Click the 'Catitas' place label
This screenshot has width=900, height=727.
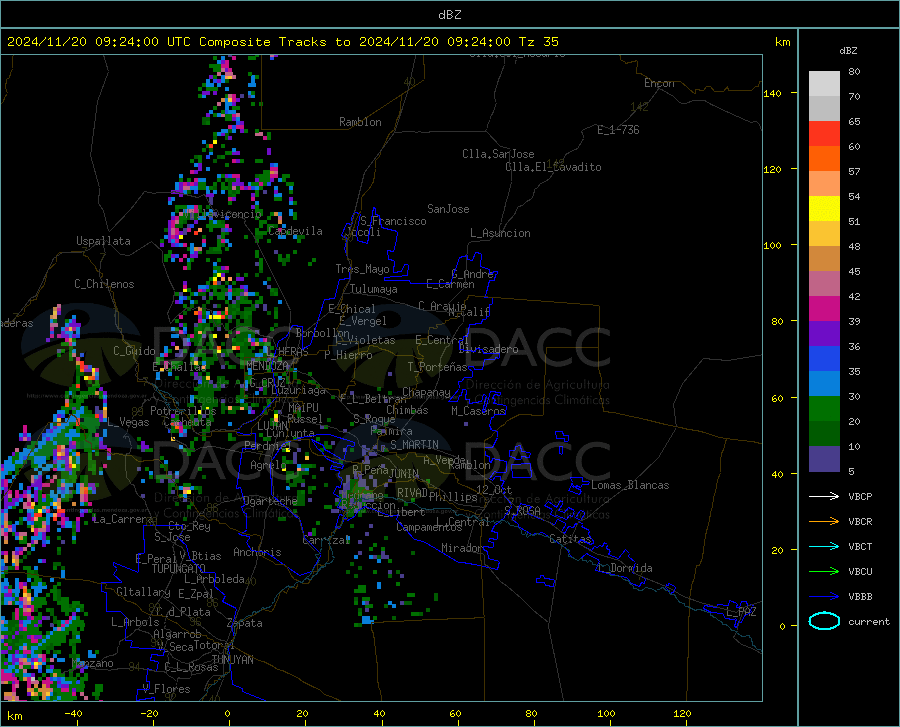570,539
